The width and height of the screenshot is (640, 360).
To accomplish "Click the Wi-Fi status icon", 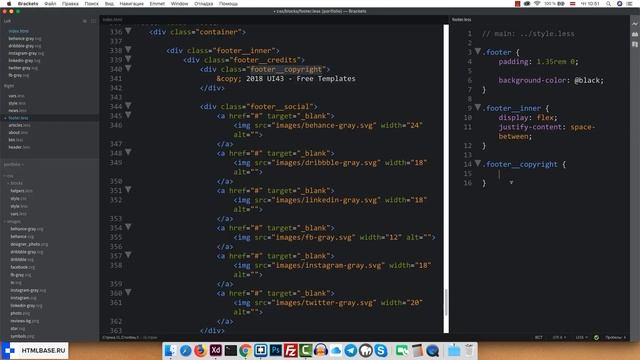I will 537,4.
